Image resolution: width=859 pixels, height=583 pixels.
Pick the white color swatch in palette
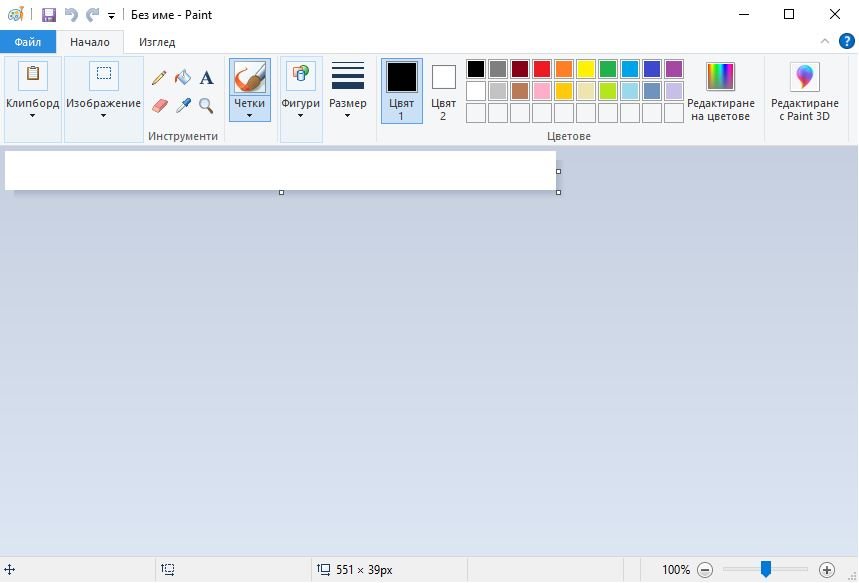click(x=476, y=91)
